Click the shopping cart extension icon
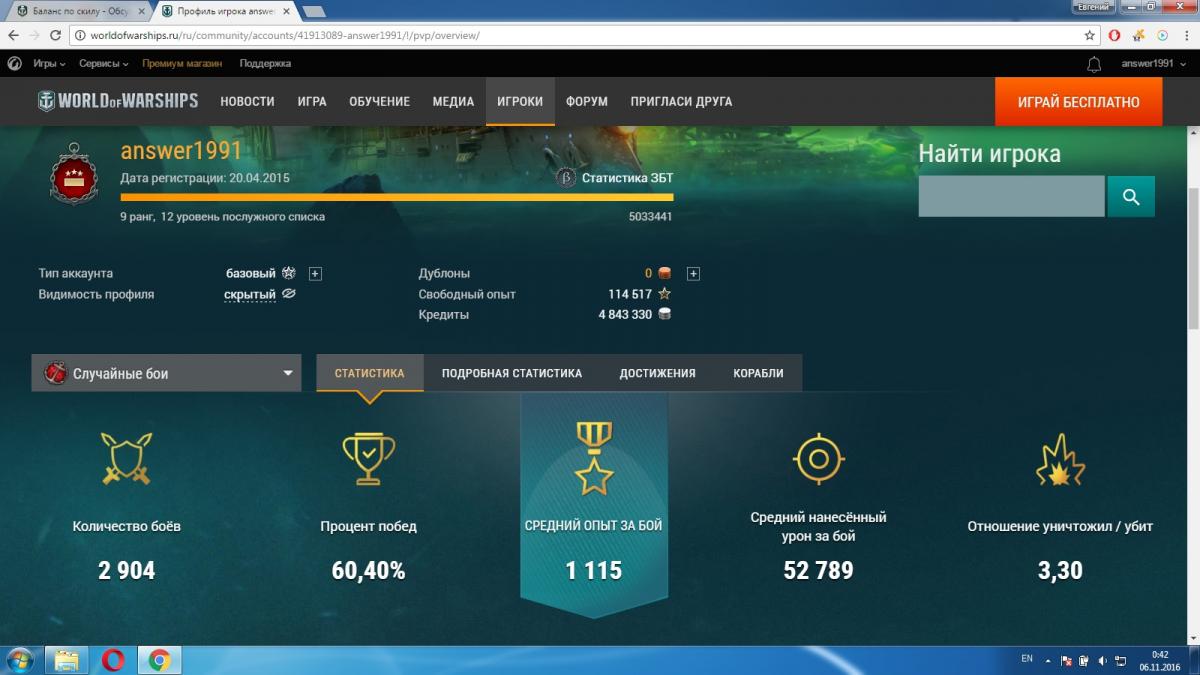This screenshot has height=675, width=1200. (x=1140, y=35)
